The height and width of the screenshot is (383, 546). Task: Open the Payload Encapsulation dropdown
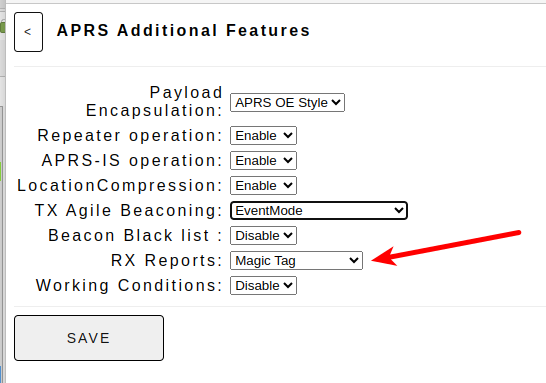click(287, 102)
